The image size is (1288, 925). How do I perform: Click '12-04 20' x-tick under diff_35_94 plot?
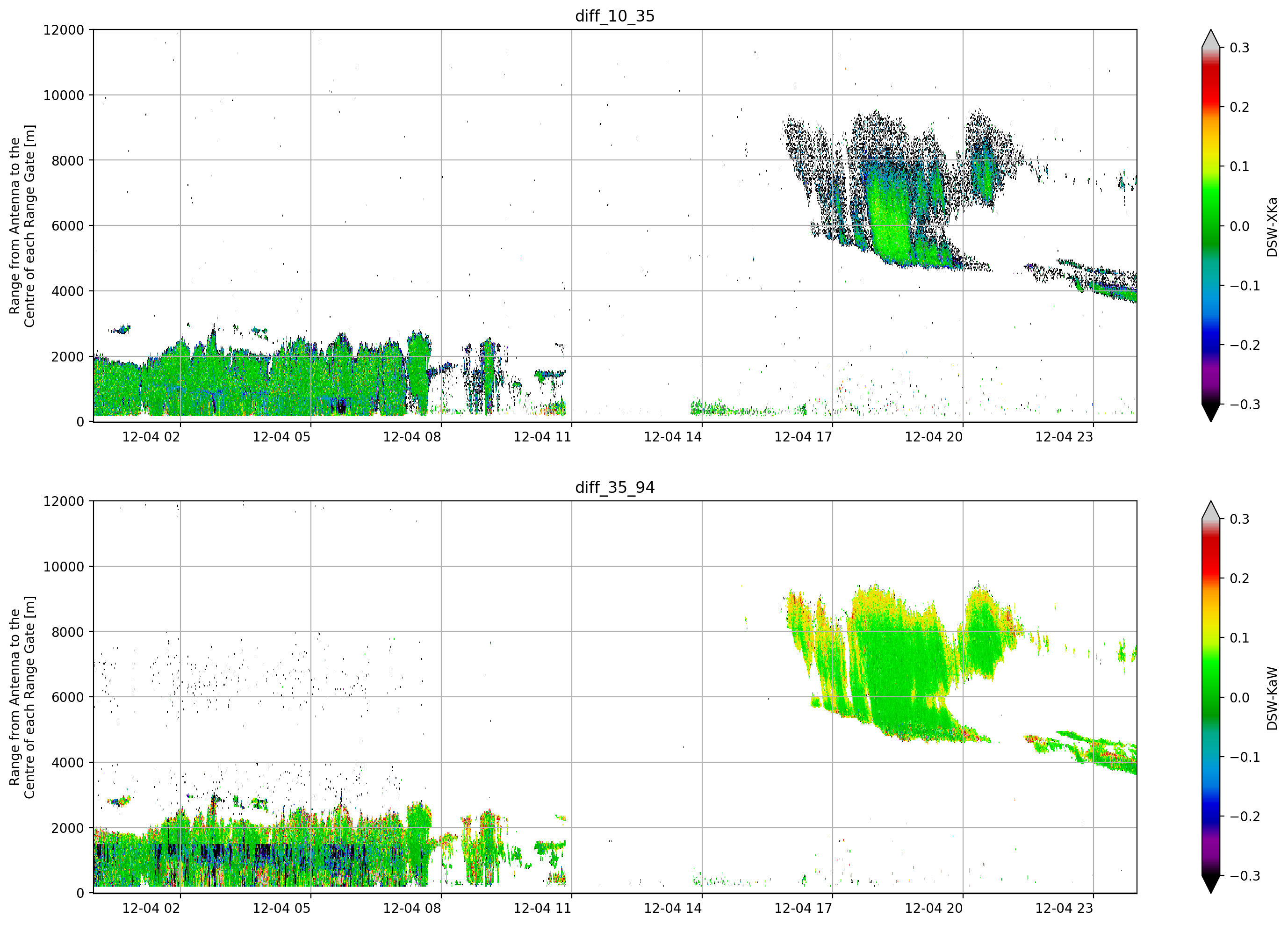tap(934, 909)
